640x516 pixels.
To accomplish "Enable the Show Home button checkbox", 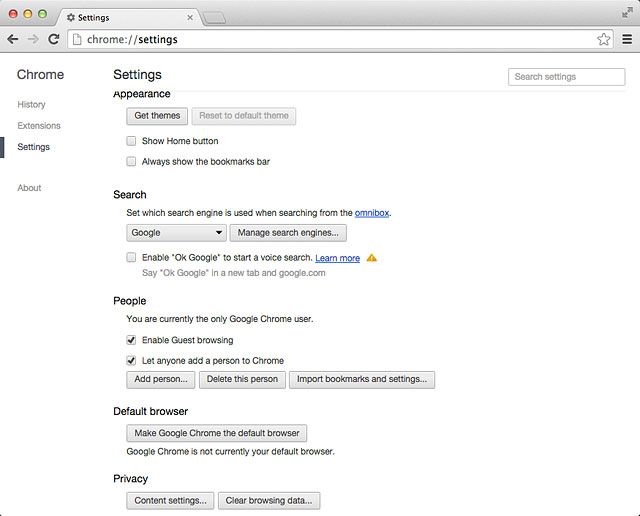I will tap(131, 141).
